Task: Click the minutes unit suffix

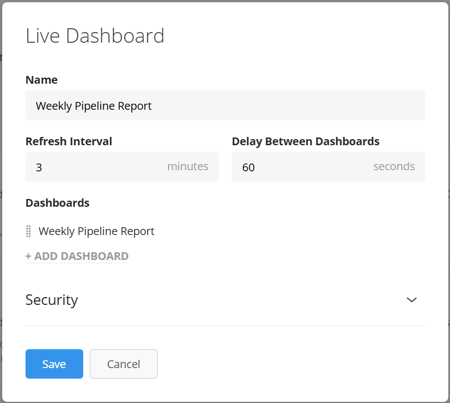Action: pos(188,166)
